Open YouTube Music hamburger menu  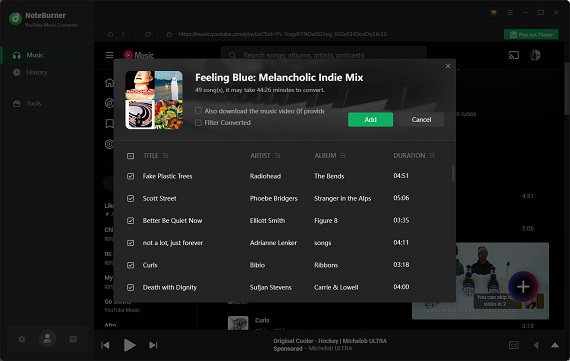(x=109, y=55)
